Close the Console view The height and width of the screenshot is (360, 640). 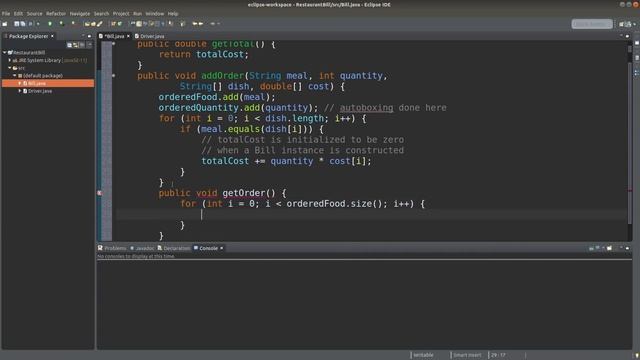coord(222,248)
